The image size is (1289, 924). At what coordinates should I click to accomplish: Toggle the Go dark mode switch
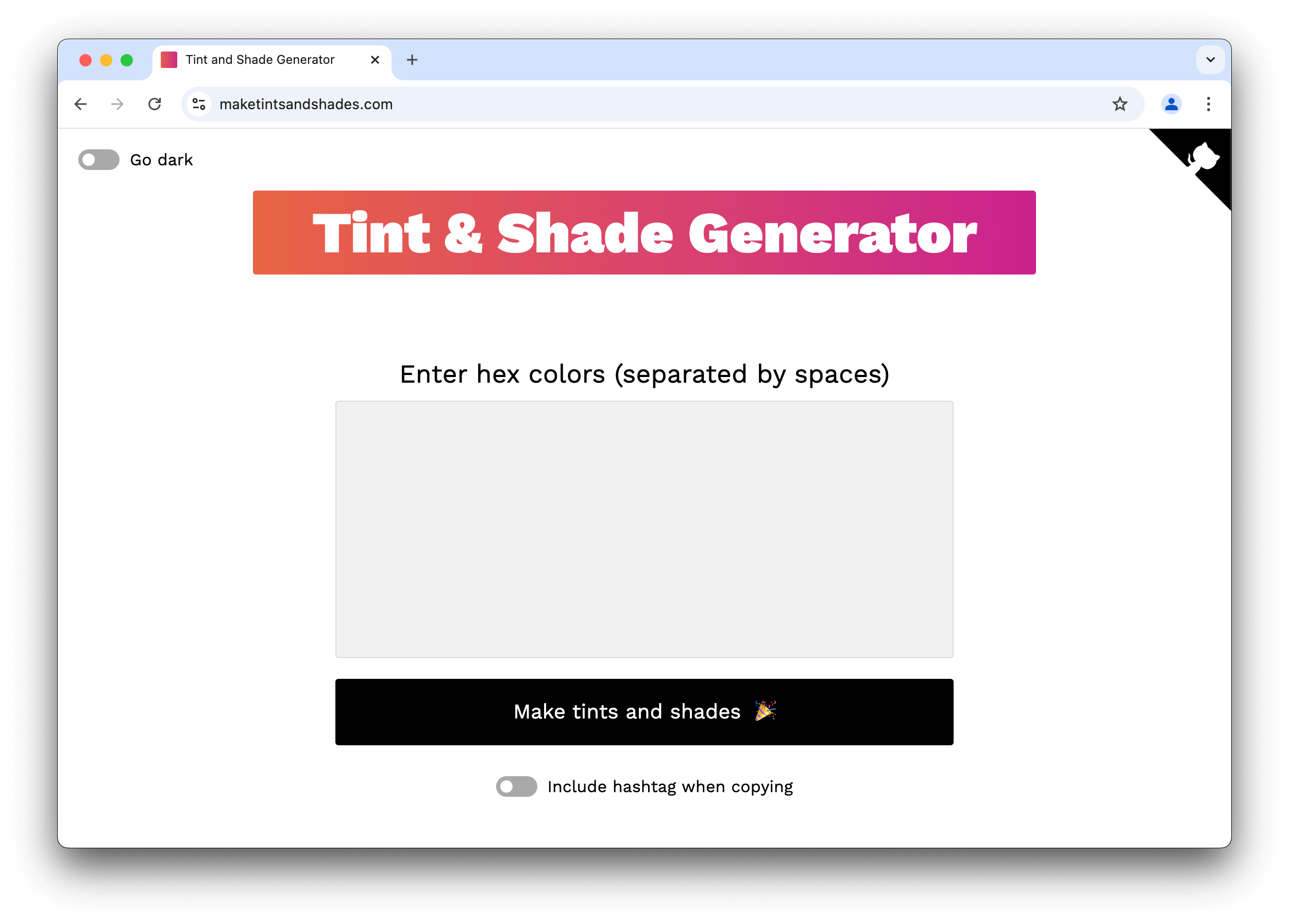pos(99,159)
